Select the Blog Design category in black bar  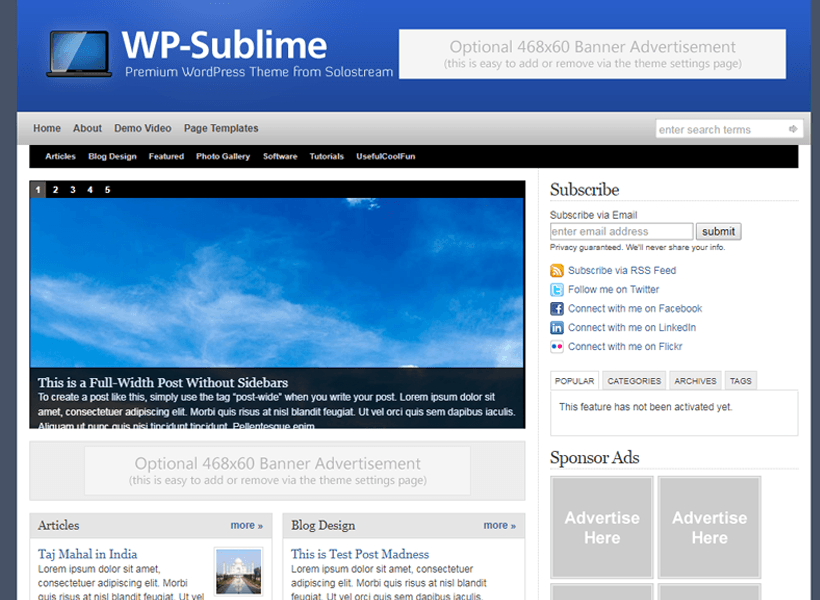(x=112, y=156)
